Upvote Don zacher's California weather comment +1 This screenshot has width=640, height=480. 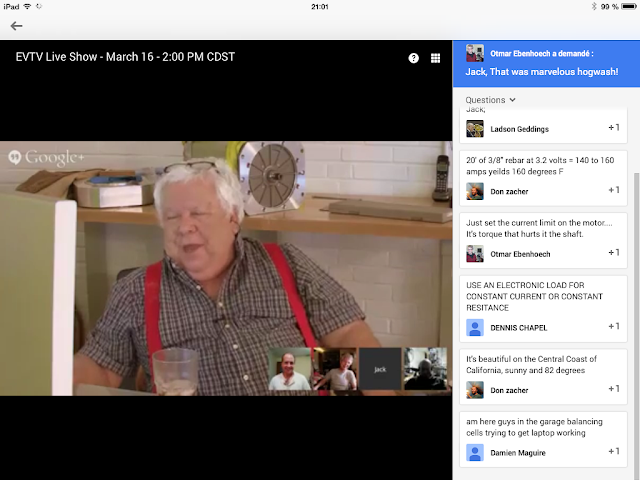(614, 389)
